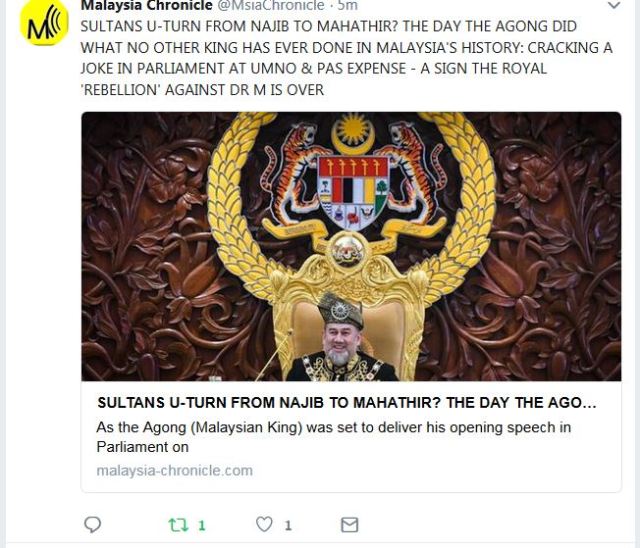Expand the tweet options chevron menu
The height and width of the screenshot is (548, 640).
[x=614, y=6]
